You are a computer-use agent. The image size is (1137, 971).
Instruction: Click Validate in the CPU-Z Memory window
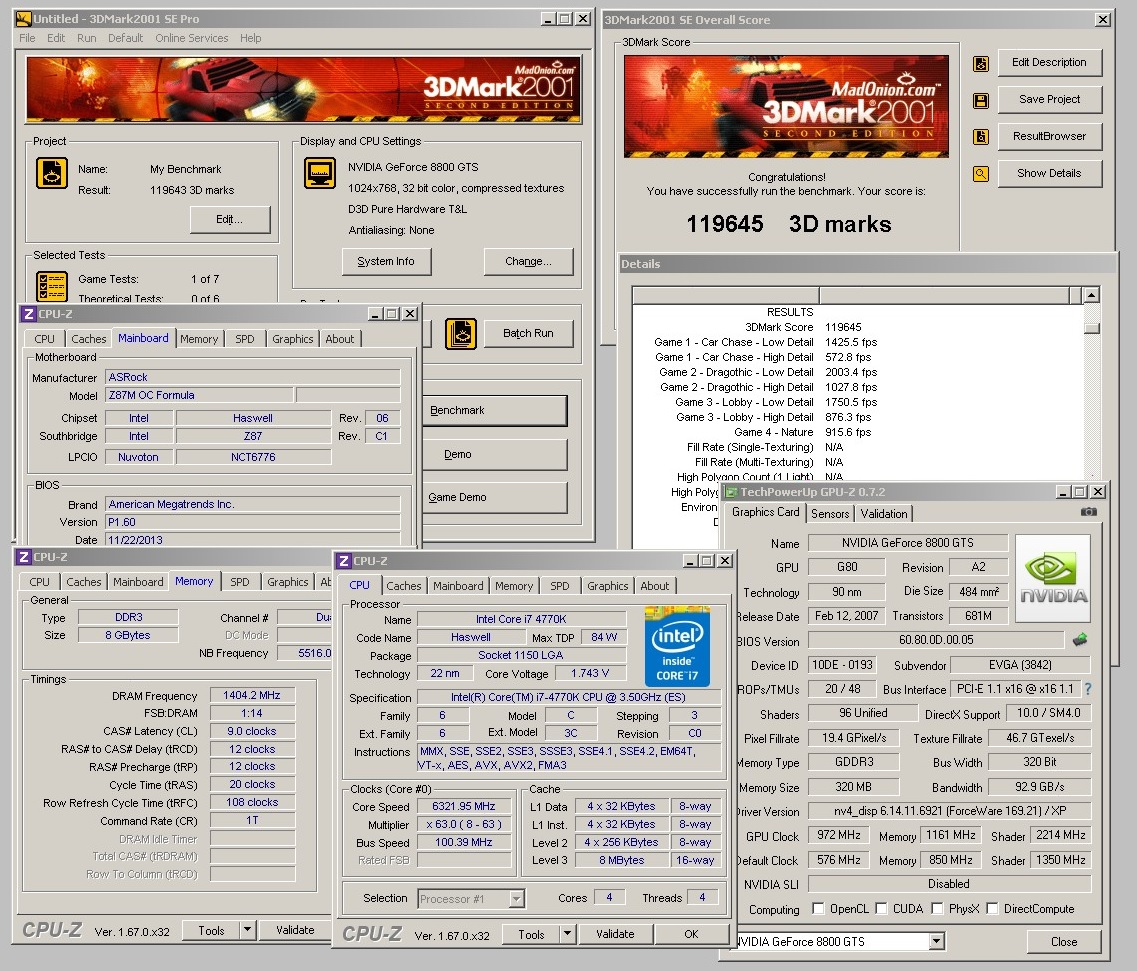coord(295,930)
